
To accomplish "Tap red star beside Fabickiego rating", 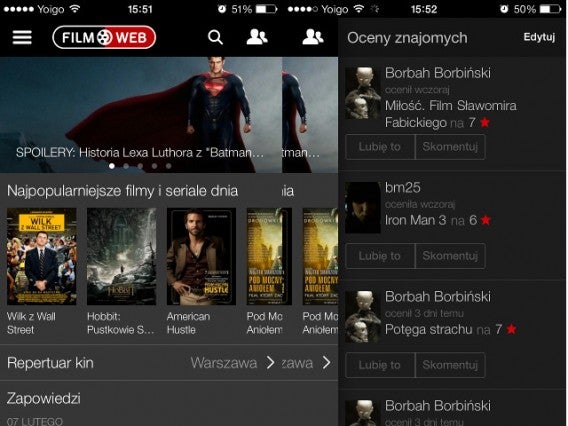I will coord(485,122).
